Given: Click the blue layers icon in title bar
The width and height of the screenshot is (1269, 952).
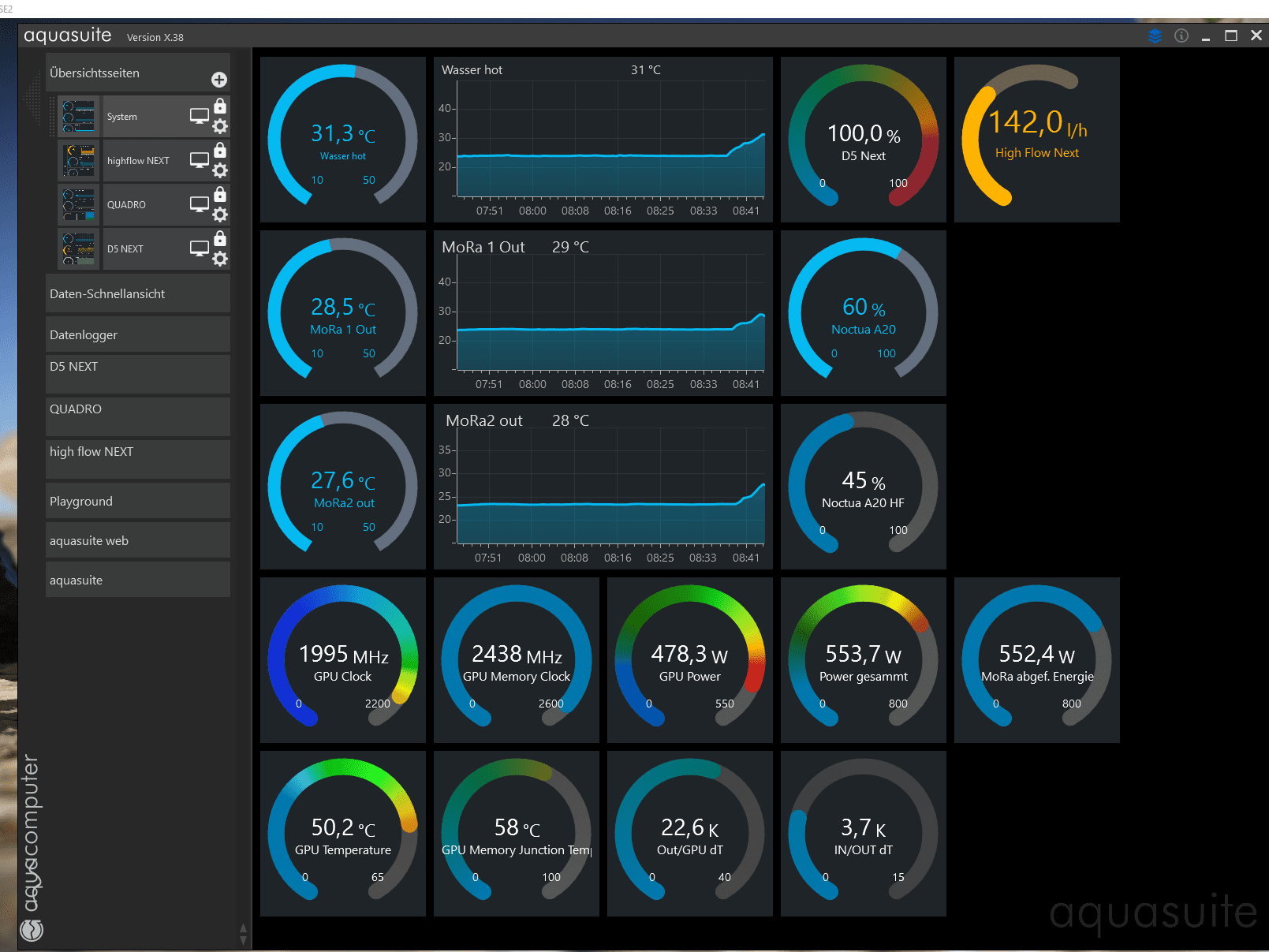Looking at the screenshot, I should tap(1155, 35).
